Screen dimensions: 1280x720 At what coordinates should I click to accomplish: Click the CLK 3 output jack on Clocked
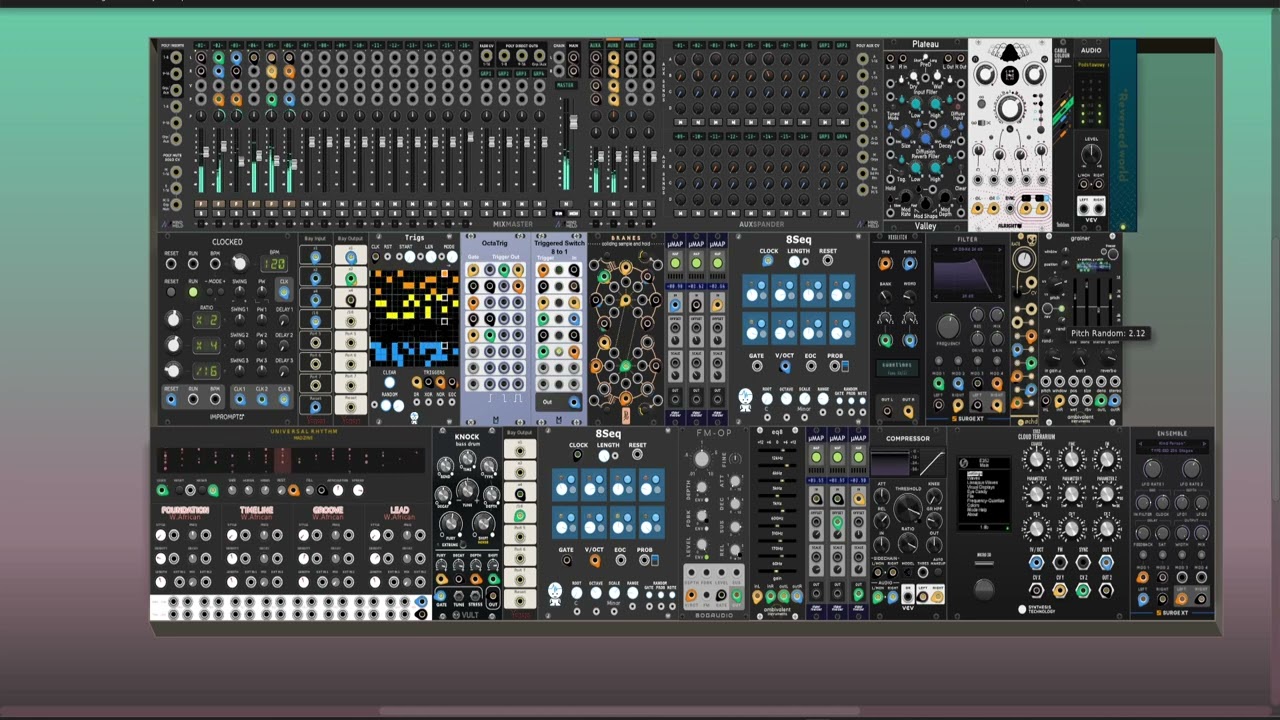(x=284, y=399)
